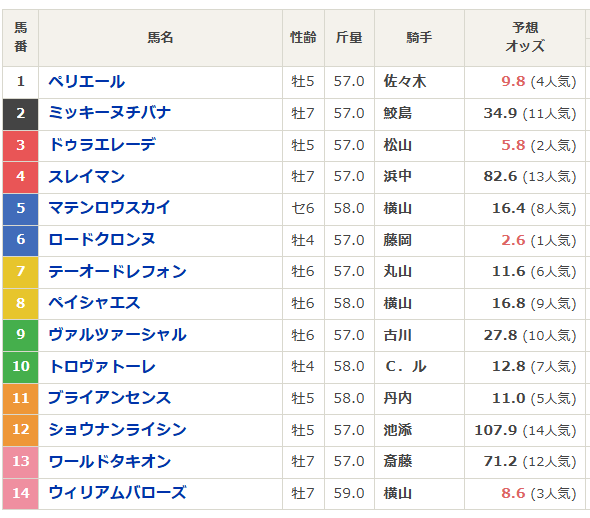Click horse name ペイシャエス
This screenshot has height=518, width=590.
pos(94,303)
